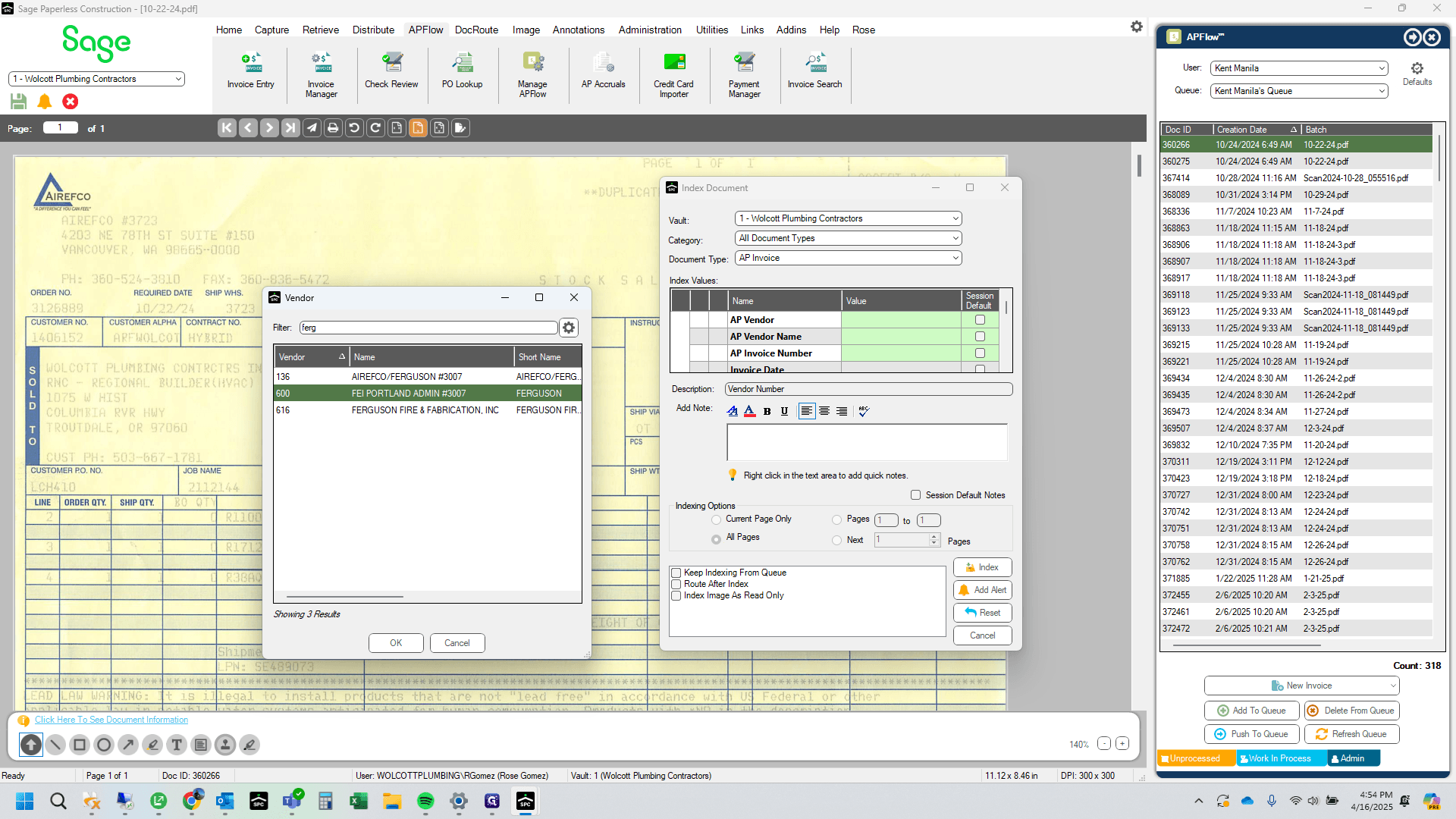
Task: Rotate the page counter-clockwise
Action: click(354, 128)
